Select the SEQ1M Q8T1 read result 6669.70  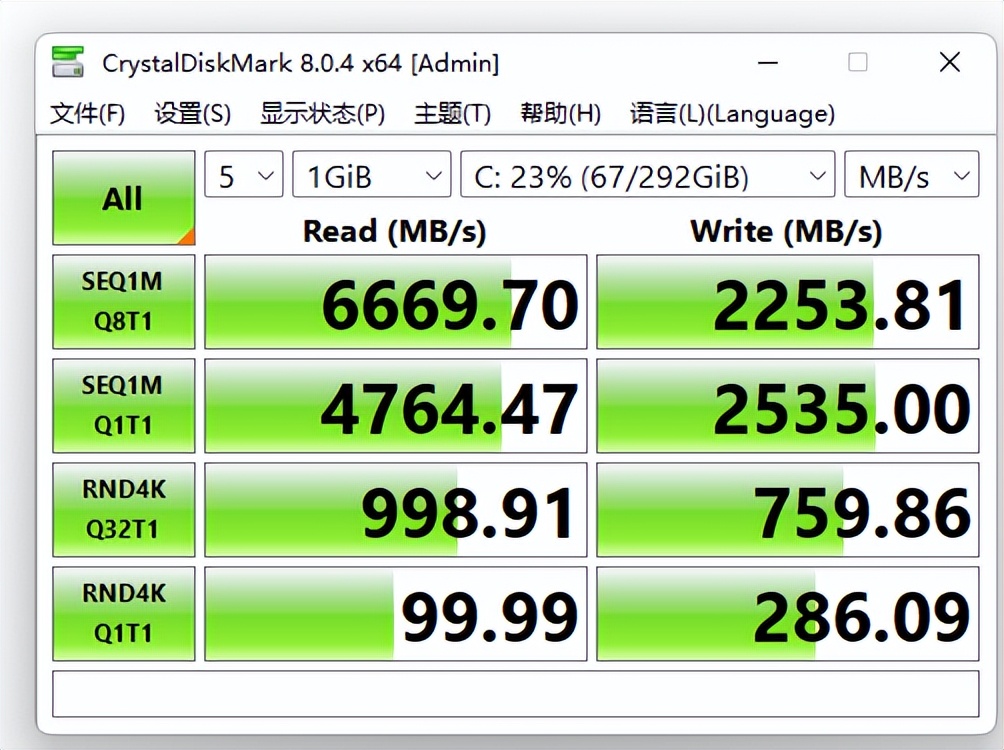(395, 301)
